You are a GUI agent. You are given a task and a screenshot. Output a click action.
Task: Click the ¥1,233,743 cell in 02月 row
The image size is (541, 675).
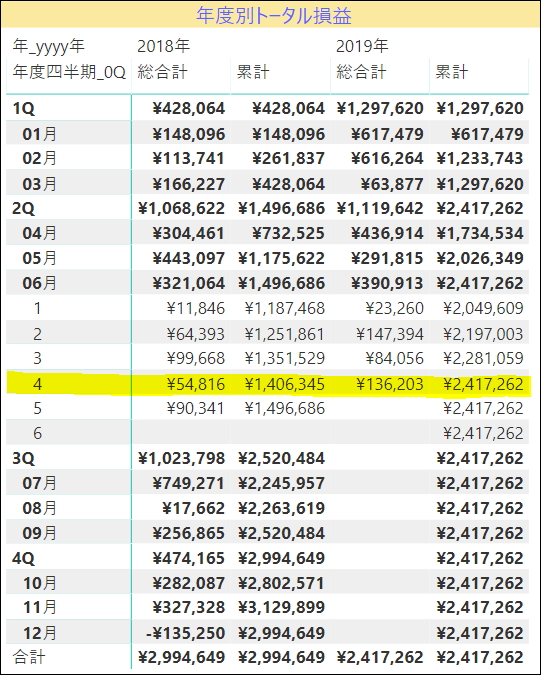pos(480,158)
